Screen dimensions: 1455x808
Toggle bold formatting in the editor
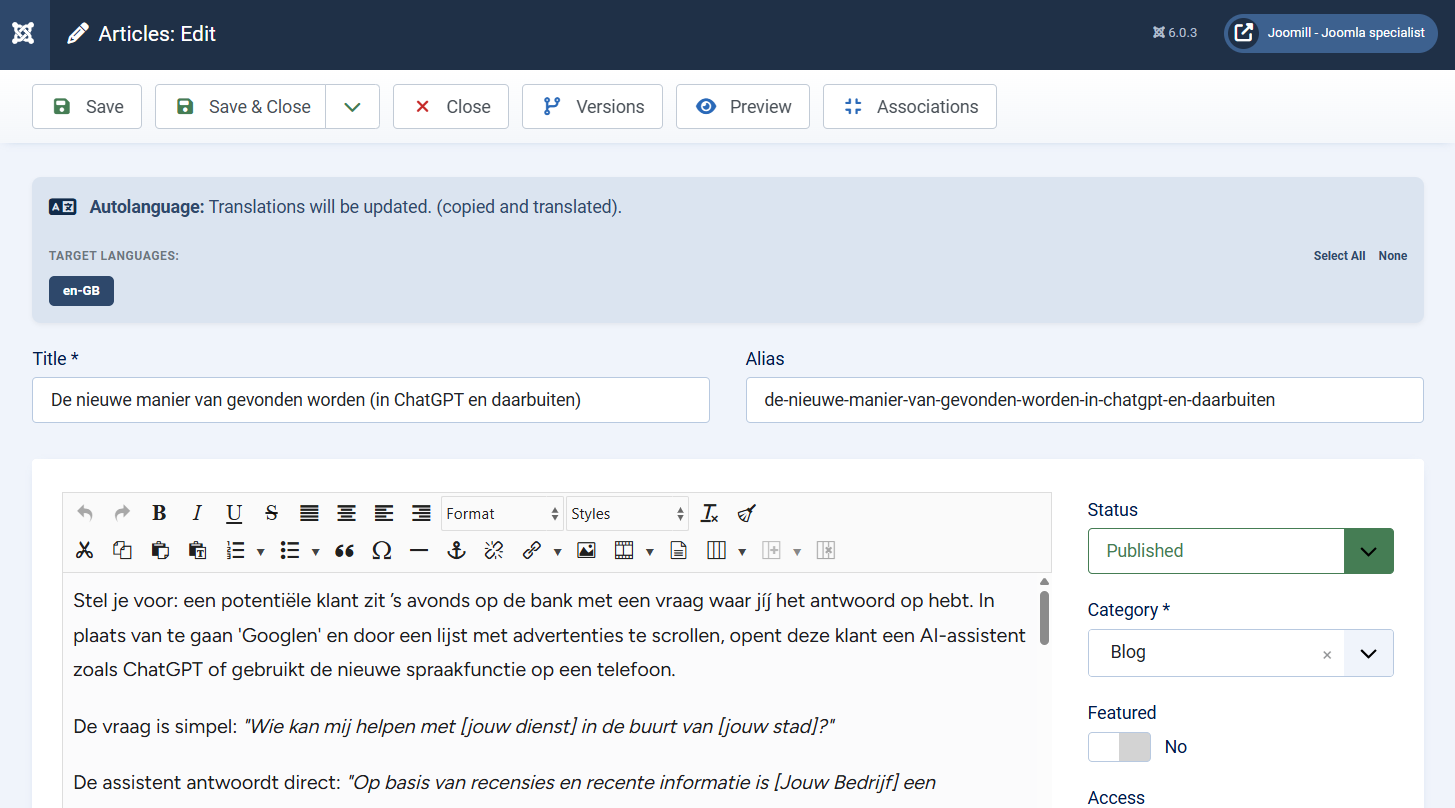click(159, 514)
